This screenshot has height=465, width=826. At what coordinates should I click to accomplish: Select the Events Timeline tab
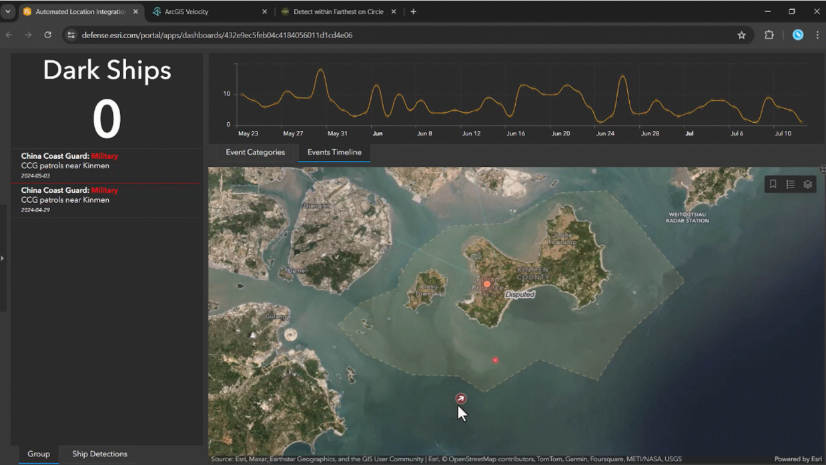click(x=335, y=153)
